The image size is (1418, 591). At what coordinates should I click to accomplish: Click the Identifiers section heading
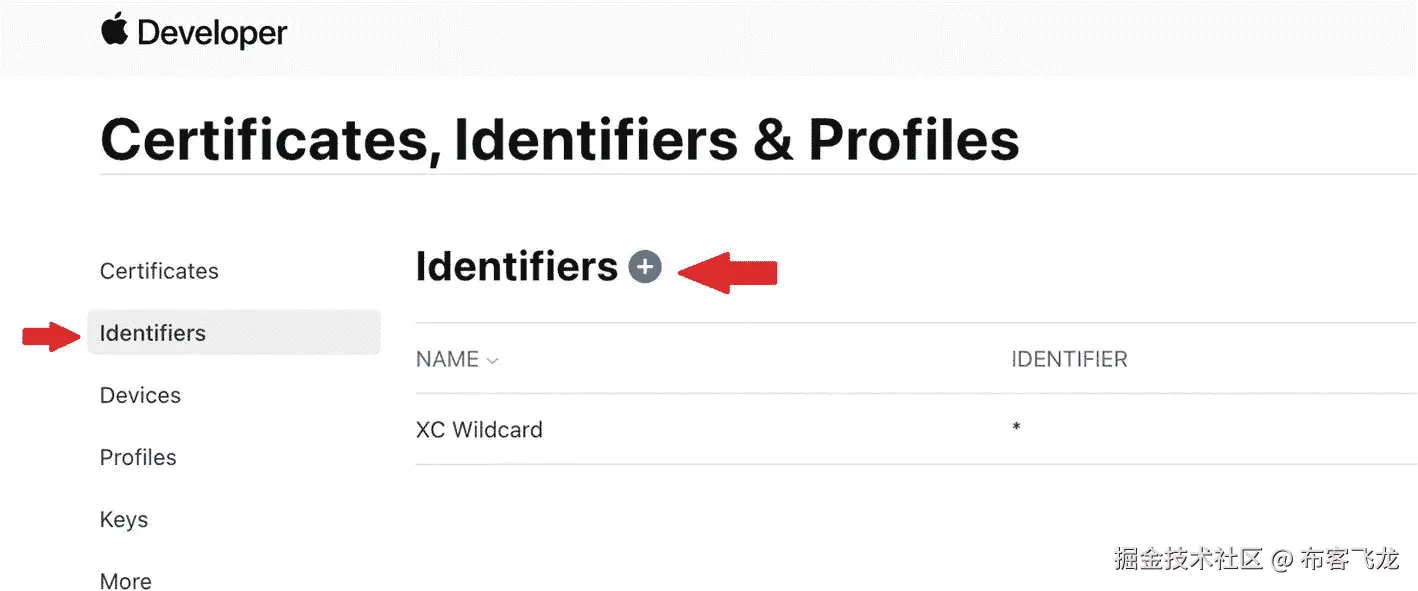(516, 267)
